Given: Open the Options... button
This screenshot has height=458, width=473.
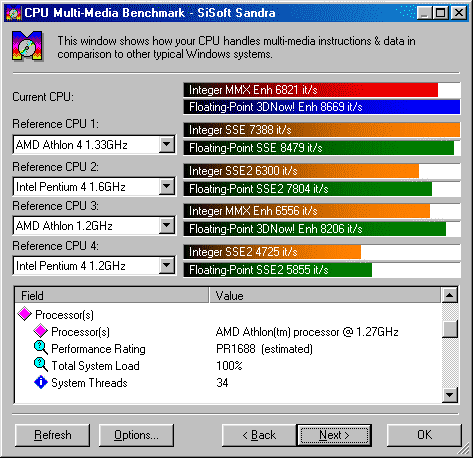Looking at the screenshot, I should point(136,435).
